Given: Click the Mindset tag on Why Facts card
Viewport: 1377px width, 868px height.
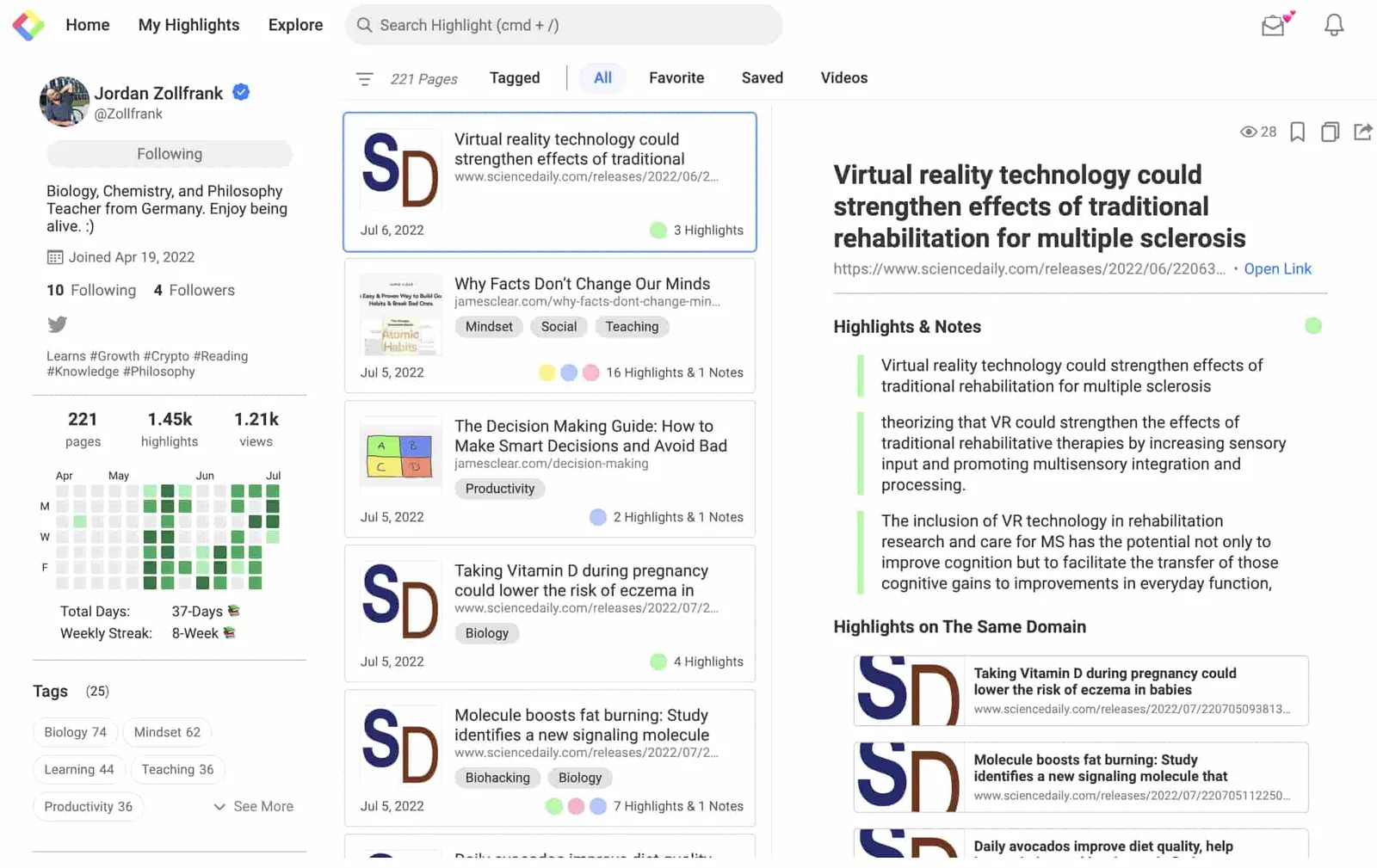Looking at the screenshot, I should 489,327.
